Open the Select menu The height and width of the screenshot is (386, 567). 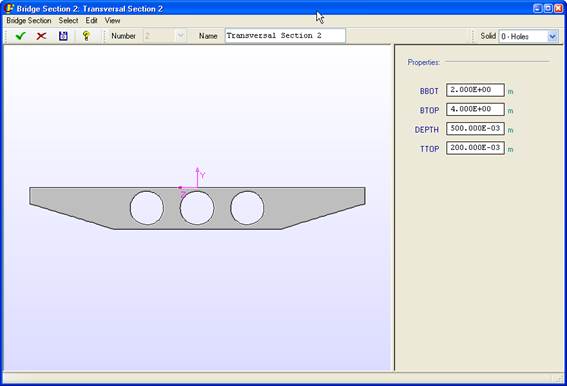click(68, 21)
